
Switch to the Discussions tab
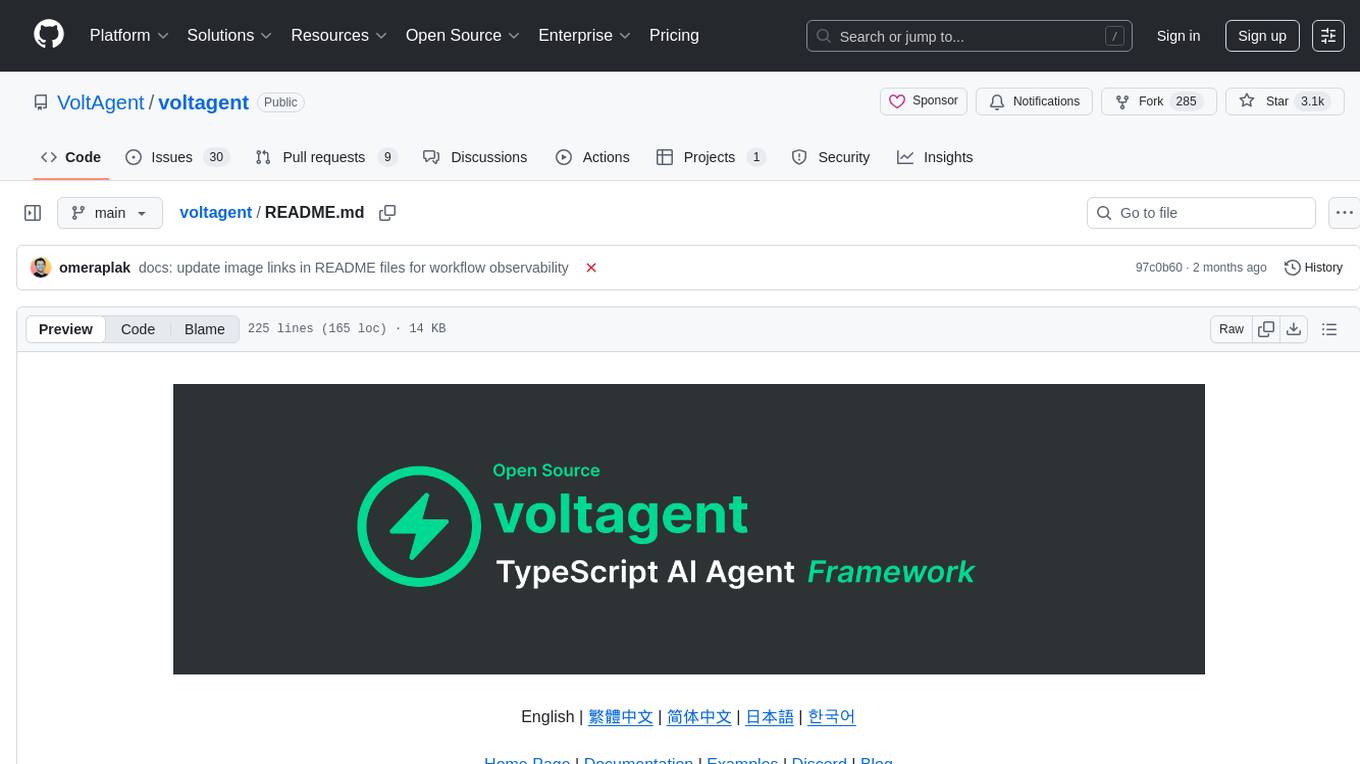[475, 157]
